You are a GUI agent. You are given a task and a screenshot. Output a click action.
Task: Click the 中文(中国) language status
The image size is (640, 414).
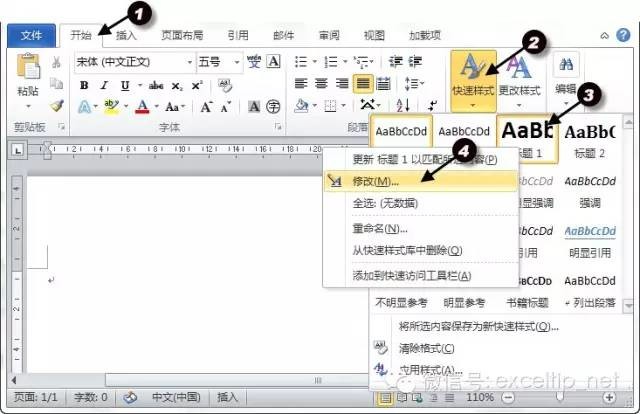pyautogui.click(x=176, y=397)
